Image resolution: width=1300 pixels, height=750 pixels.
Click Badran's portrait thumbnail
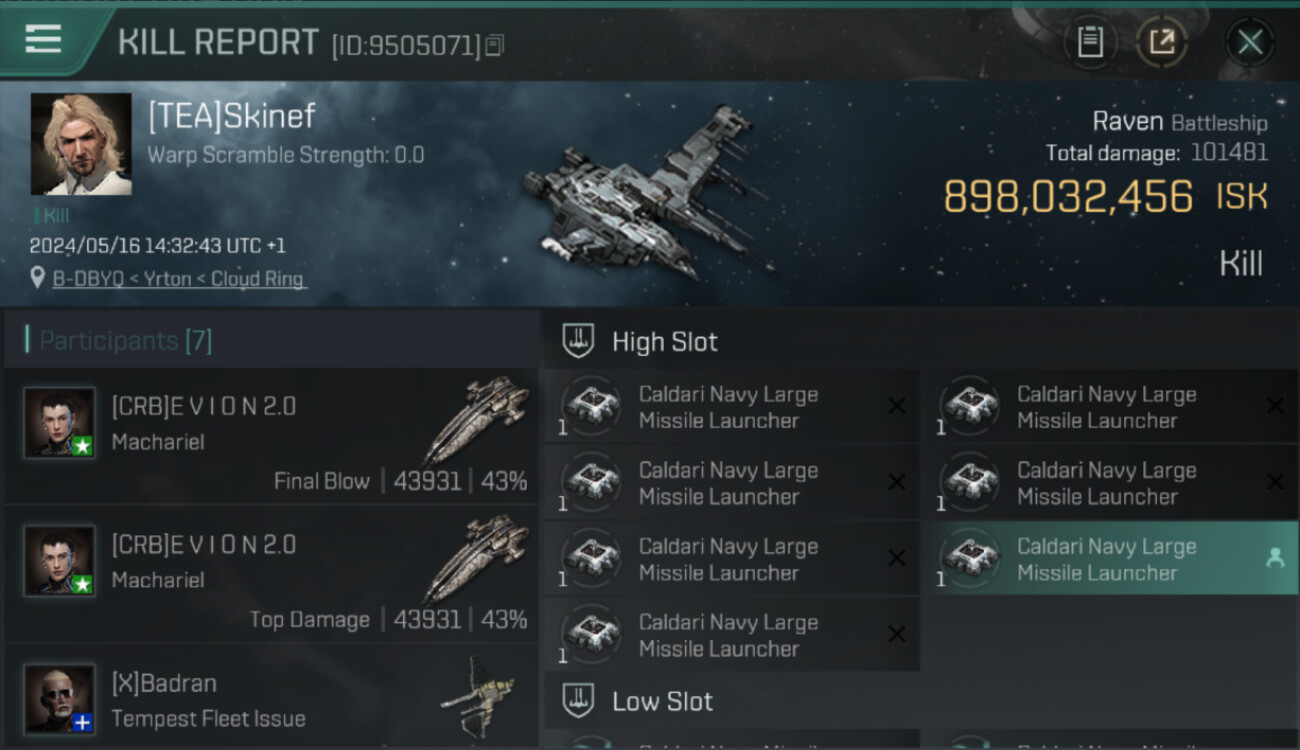(x=60, y=698)
